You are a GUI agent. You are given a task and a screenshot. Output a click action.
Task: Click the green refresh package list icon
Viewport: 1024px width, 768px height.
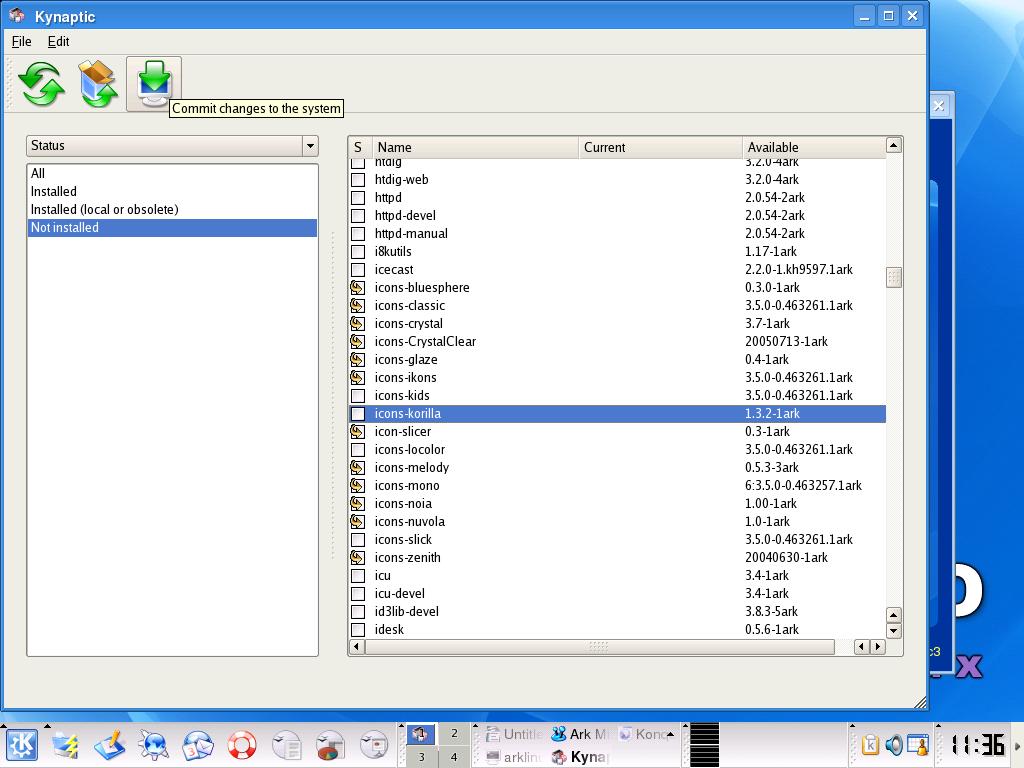point(42,84)
